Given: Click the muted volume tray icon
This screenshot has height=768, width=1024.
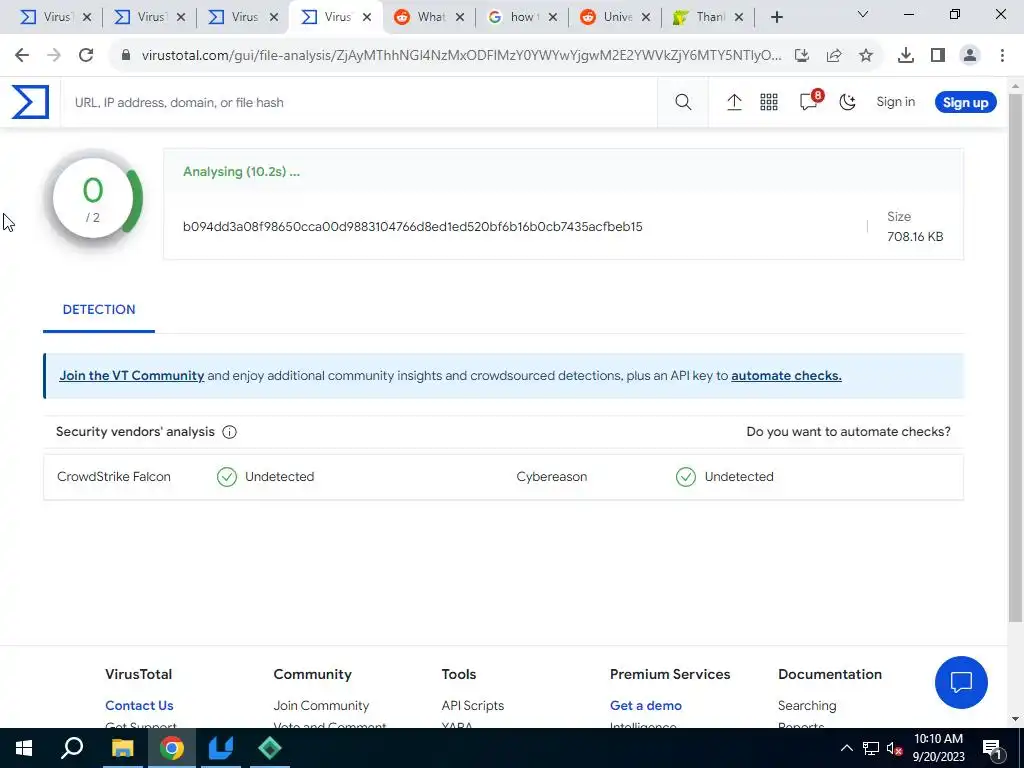Looking at the screenshot, I should point(893,748).
